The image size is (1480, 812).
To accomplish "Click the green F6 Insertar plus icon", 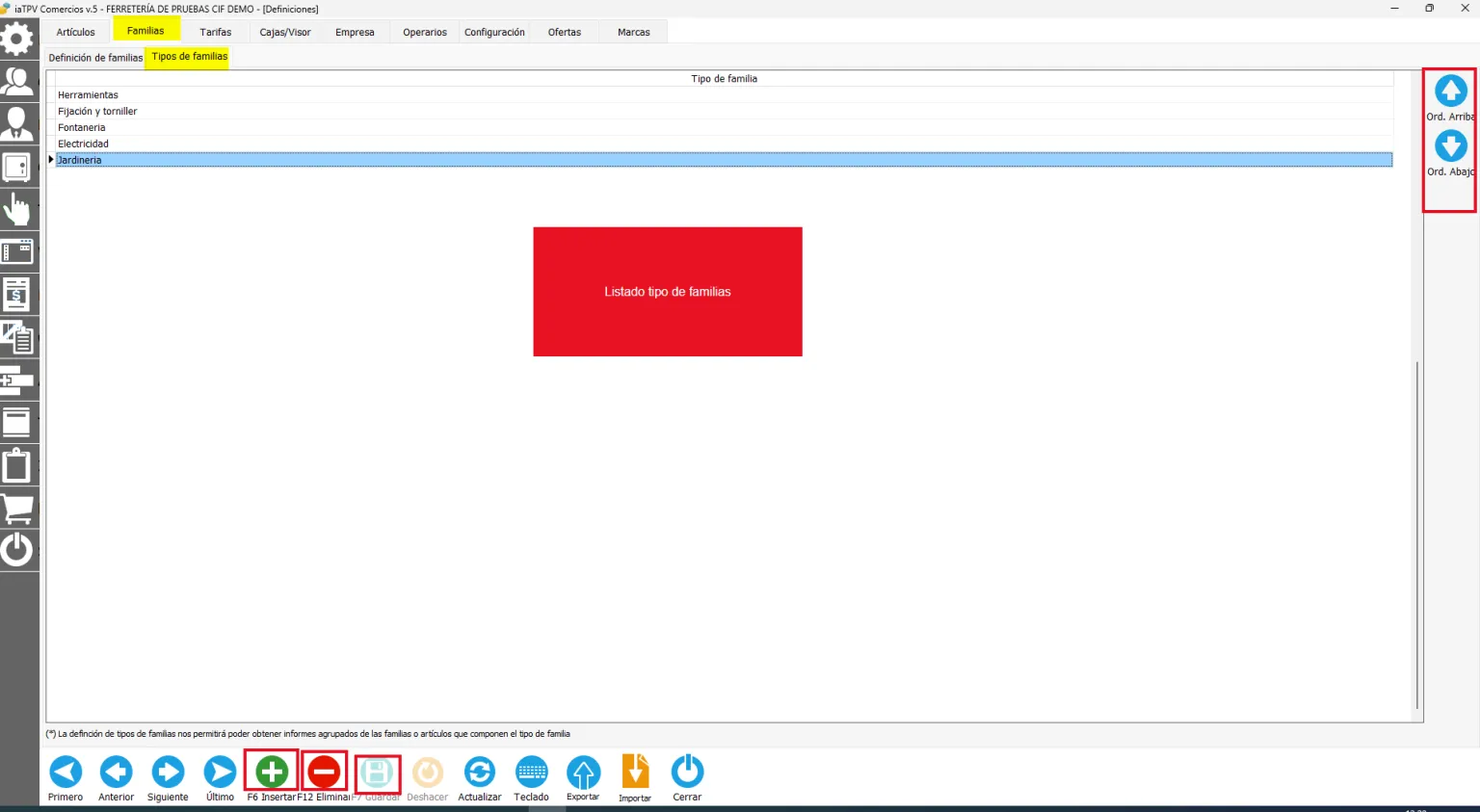I will 272,771.
